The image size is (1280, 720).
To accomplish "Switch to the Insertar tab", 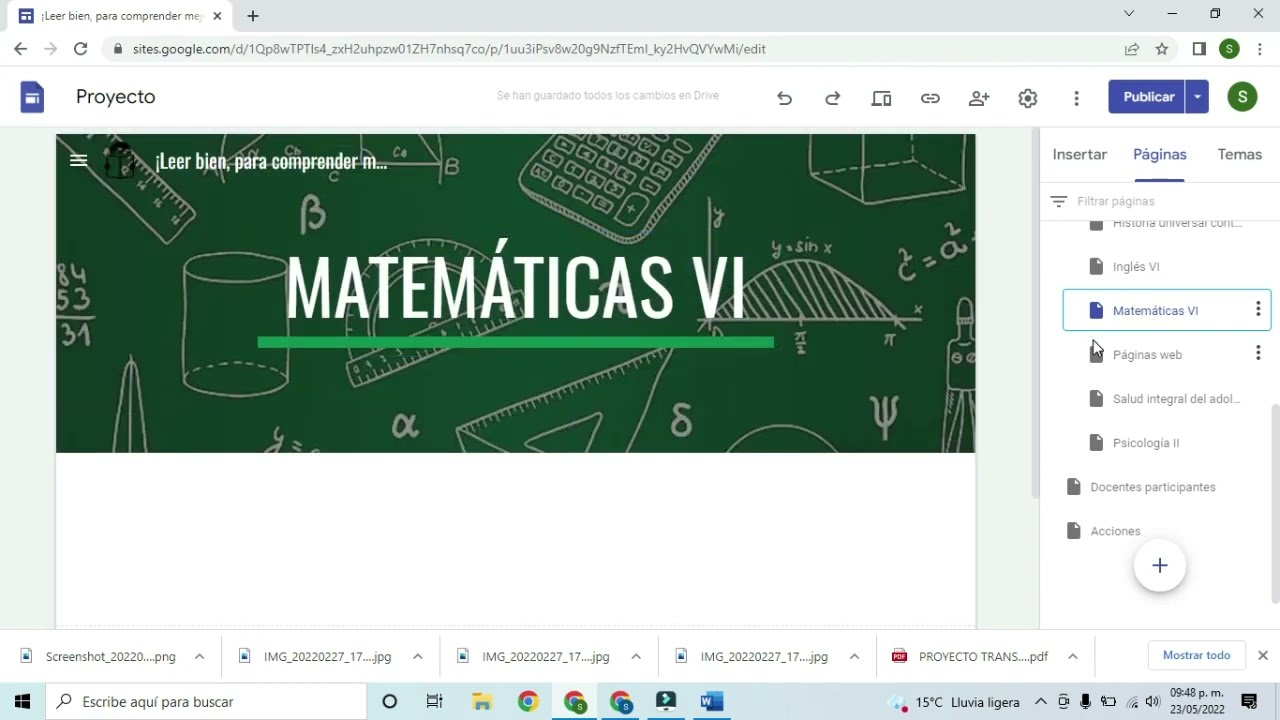I will coord(1079,154).
